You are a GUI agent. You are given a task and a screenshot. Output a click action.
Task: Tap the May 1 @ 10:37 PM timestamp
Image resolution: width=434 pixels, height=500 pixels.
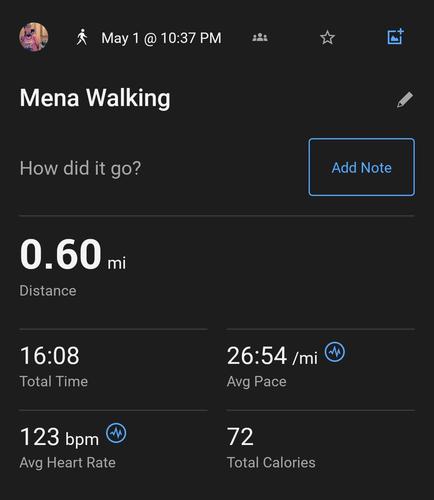[161, 38]
